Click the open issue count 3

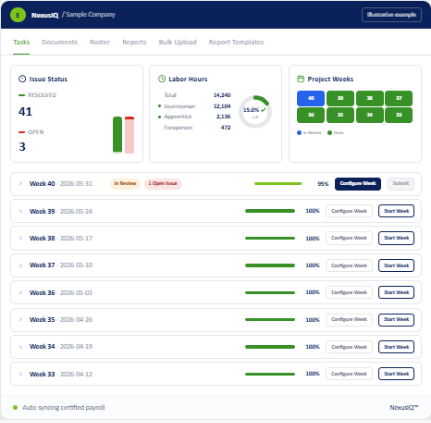tap(22, 147)
